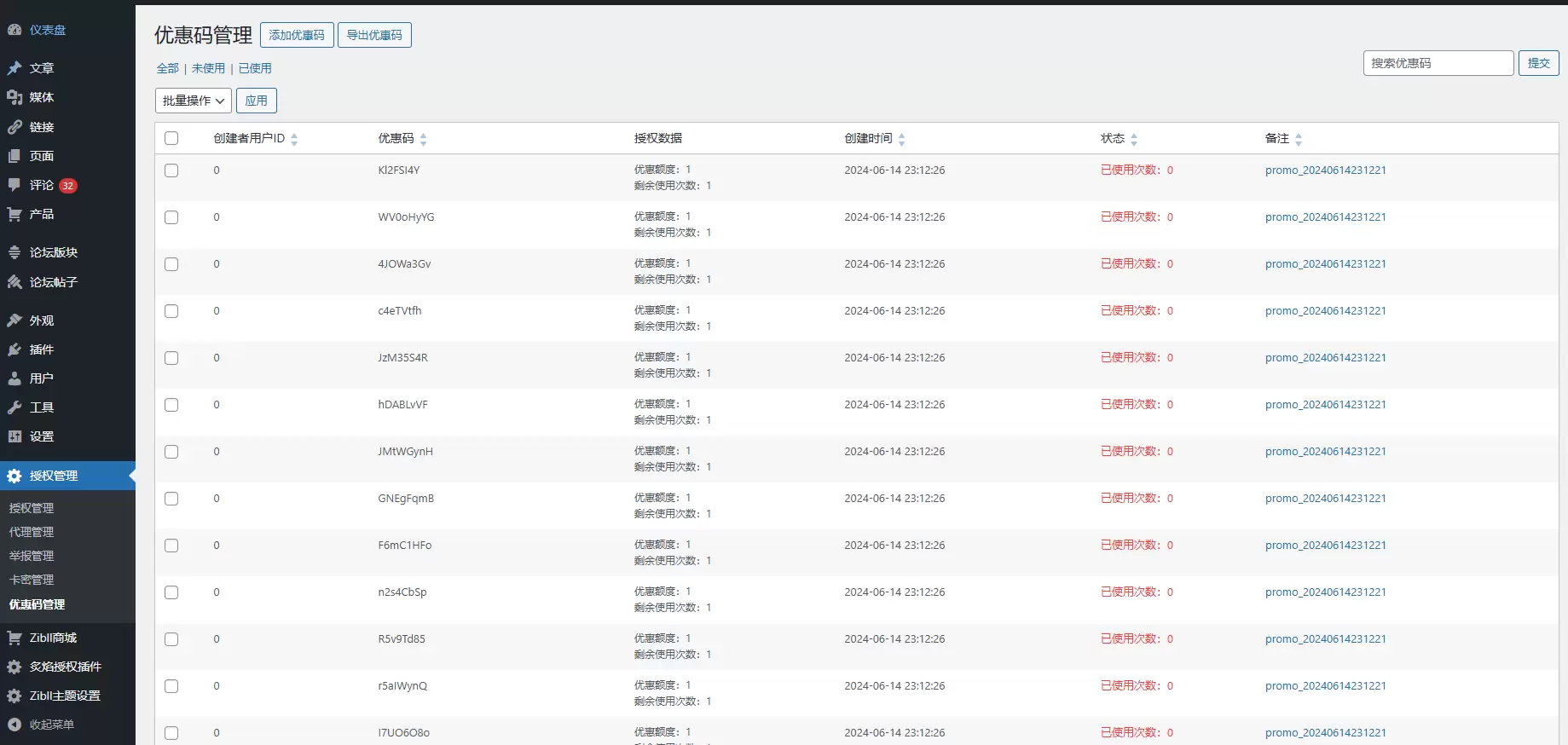
Task: Click the 设置 settings icon
Action: [14, 436]
